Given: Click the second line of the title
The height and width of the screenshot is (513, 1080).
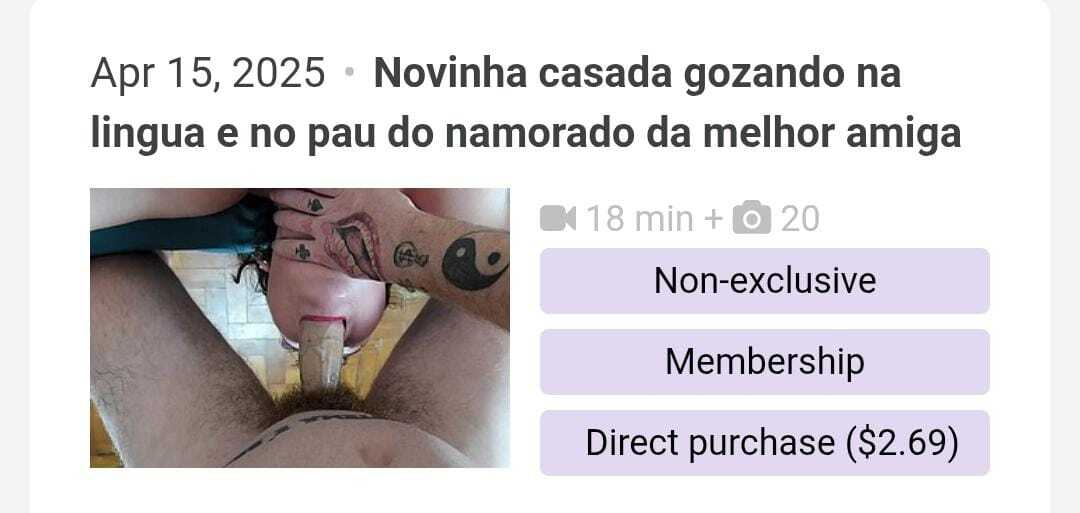Looking at the screenshot, I should (526, 134).
